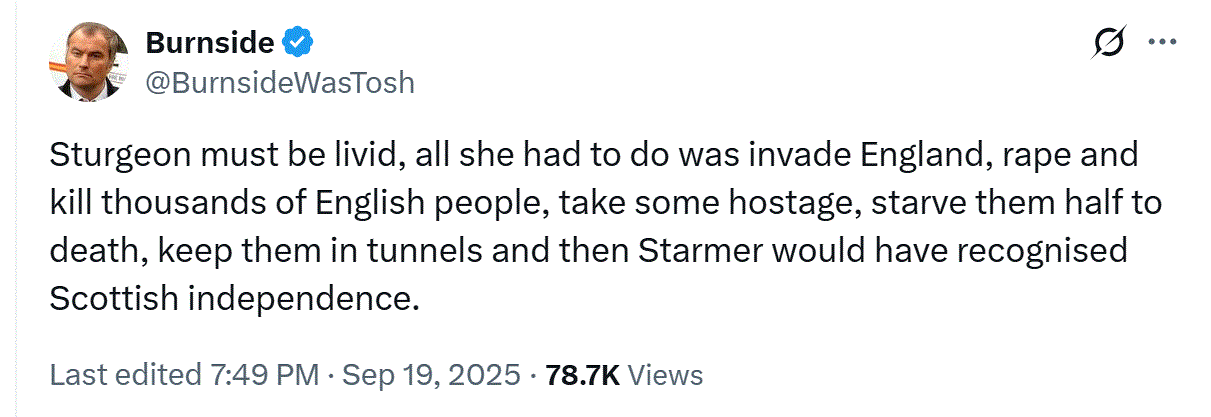This screenshot has height=417, width=1211.
Task: Click the @BurnsideWasTosh handle
Action: [280, 82]
